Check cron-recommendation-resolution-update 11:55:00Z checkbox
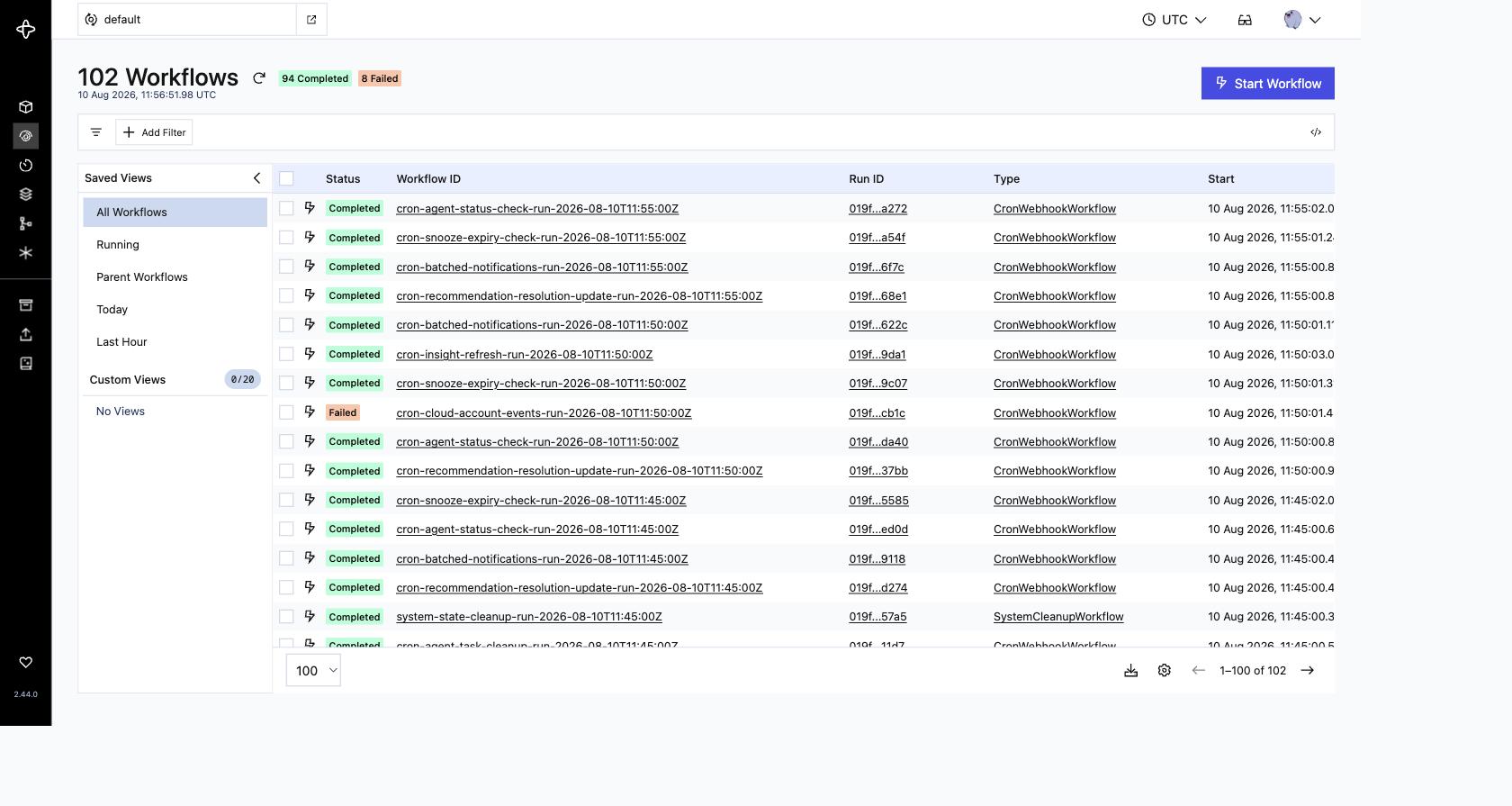This screenshot has height=806, width=1512. pos(286,295)
